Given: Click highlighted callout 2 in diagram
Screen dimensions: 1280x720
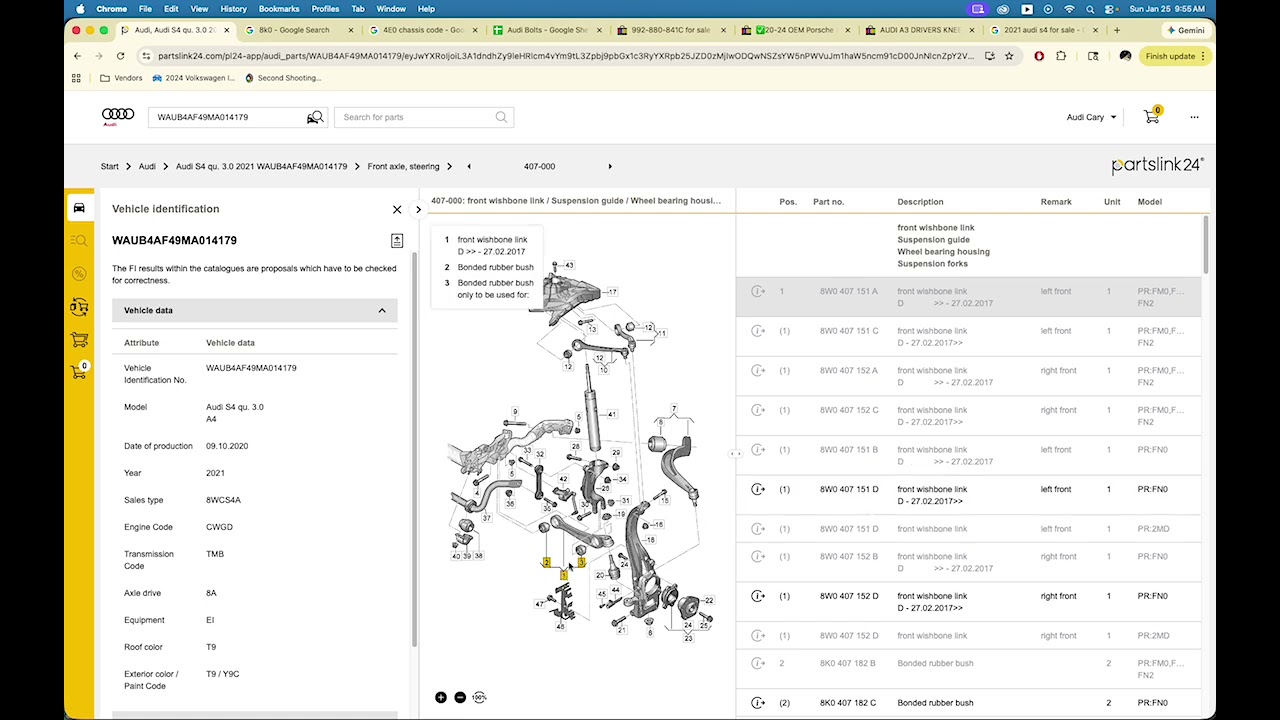Looking at the screenshot, I should 546,562.
